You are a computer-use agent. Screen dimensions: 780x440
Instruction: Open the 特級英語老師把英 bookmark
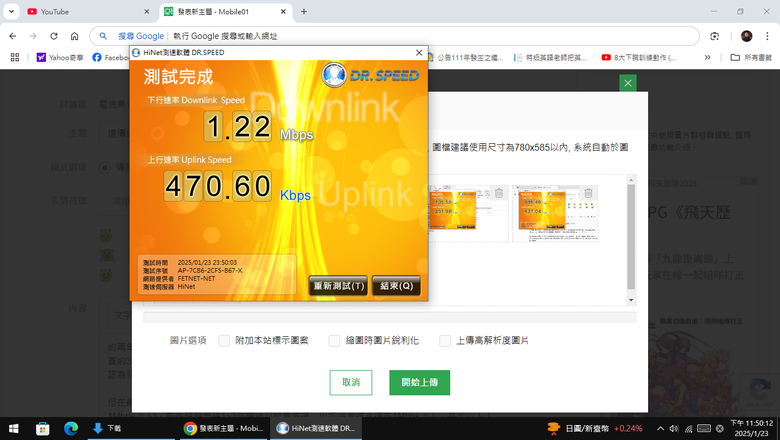point(550,57)
